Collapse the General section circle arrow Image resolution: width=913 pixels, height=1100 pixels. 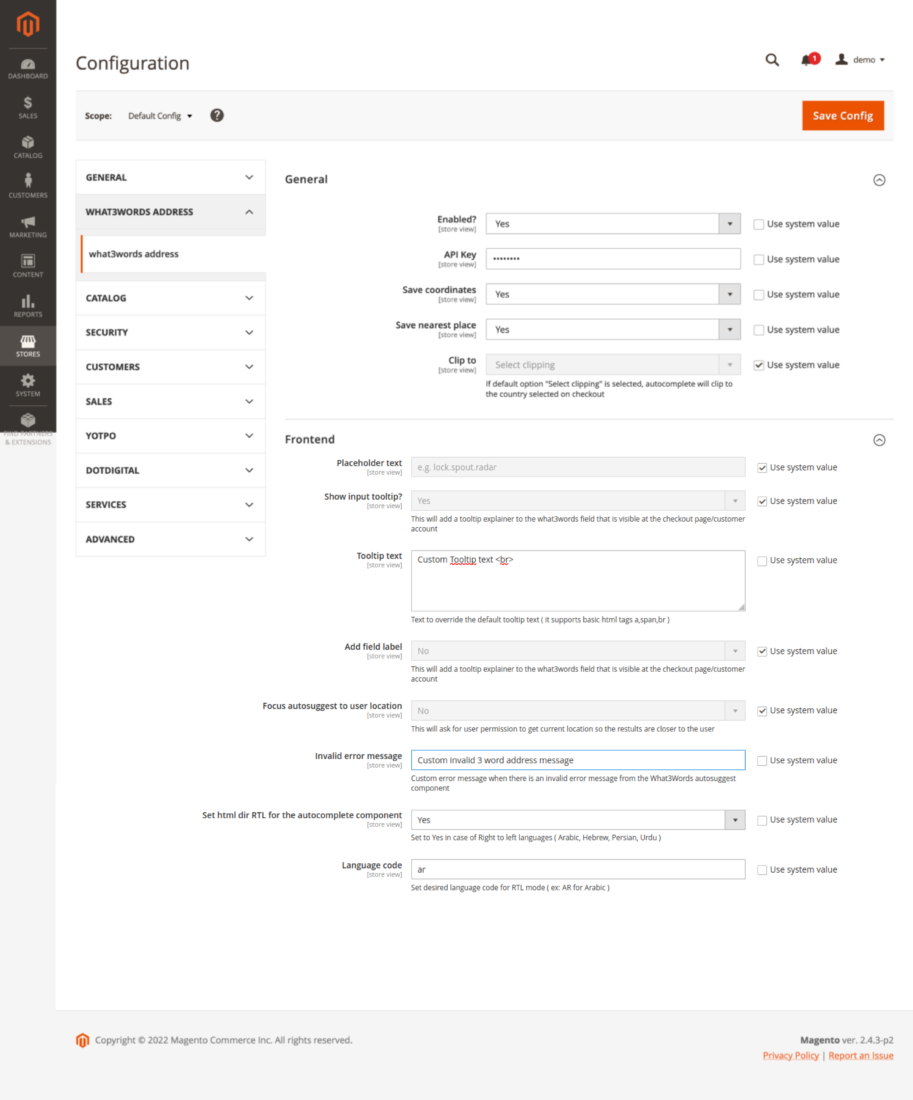click(879, 180)
